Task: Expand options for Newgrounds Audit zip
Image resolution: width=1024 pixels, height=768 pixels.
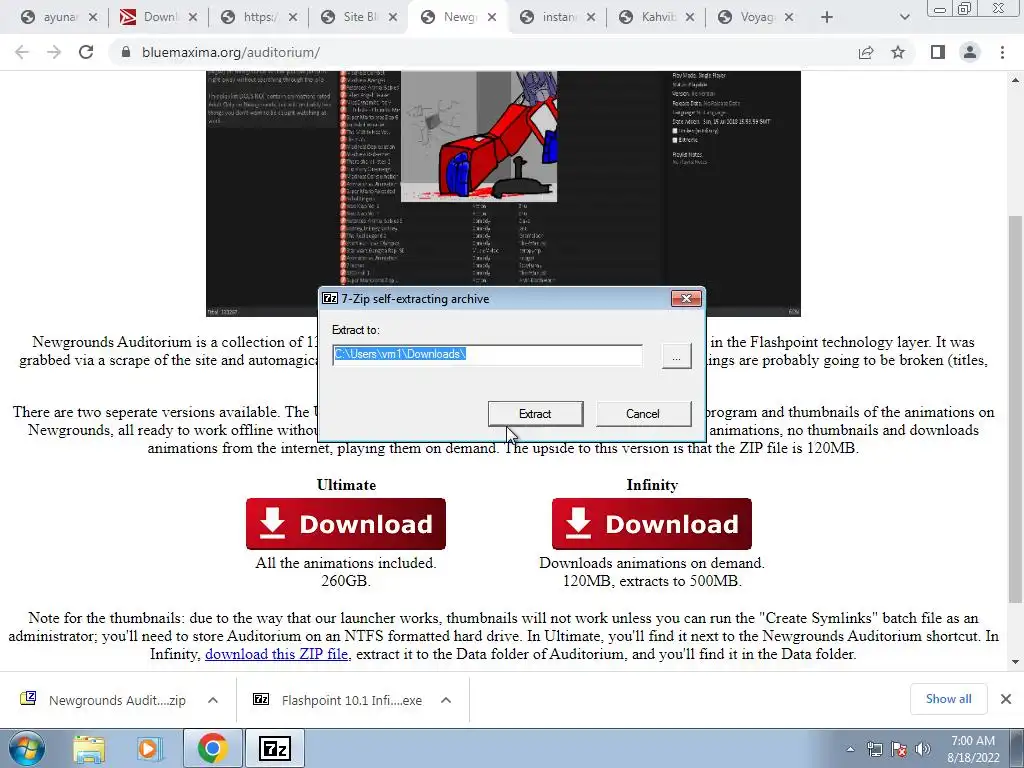Action: (213, 700)
